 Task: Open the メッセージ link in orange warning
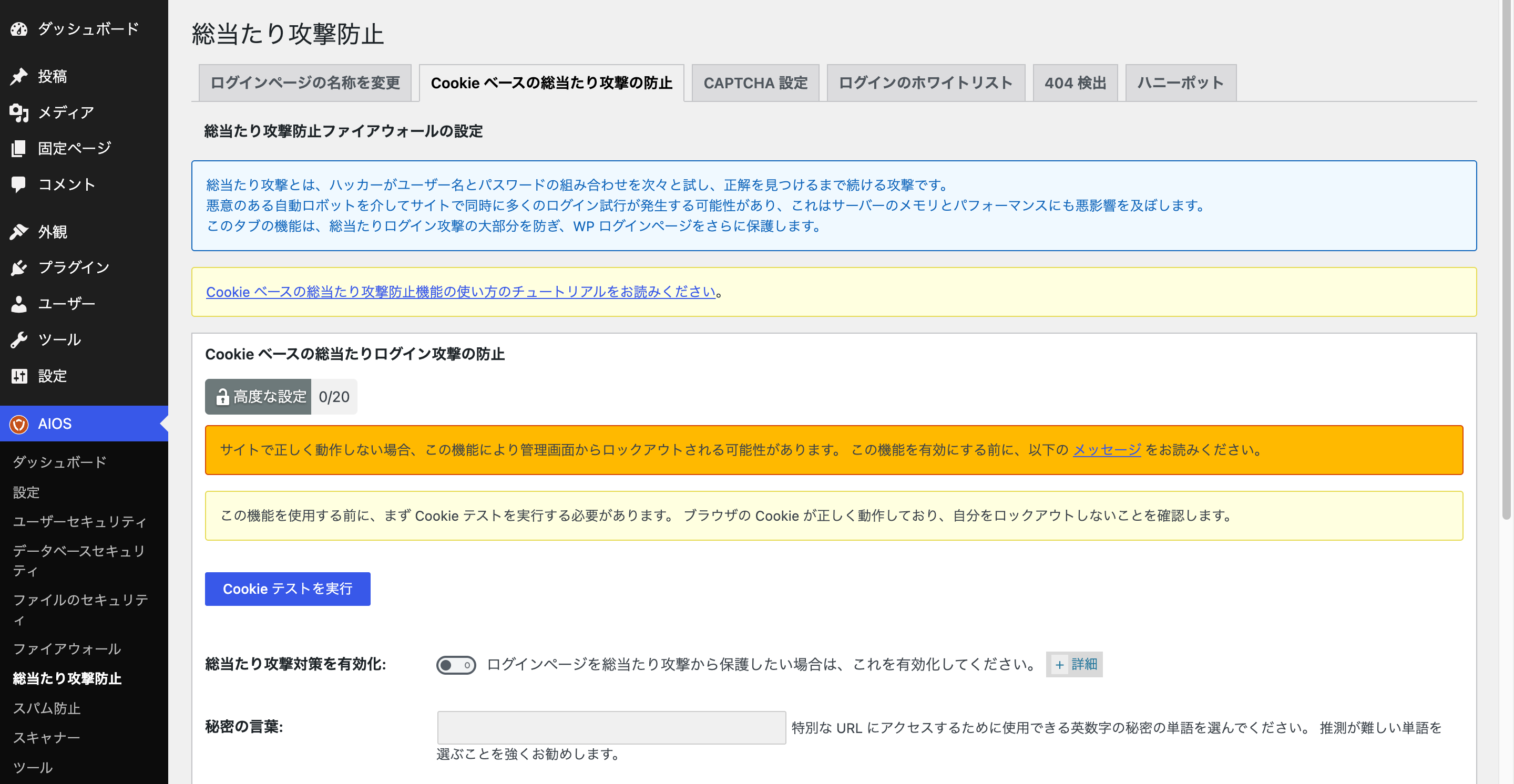click(1107, 450)
